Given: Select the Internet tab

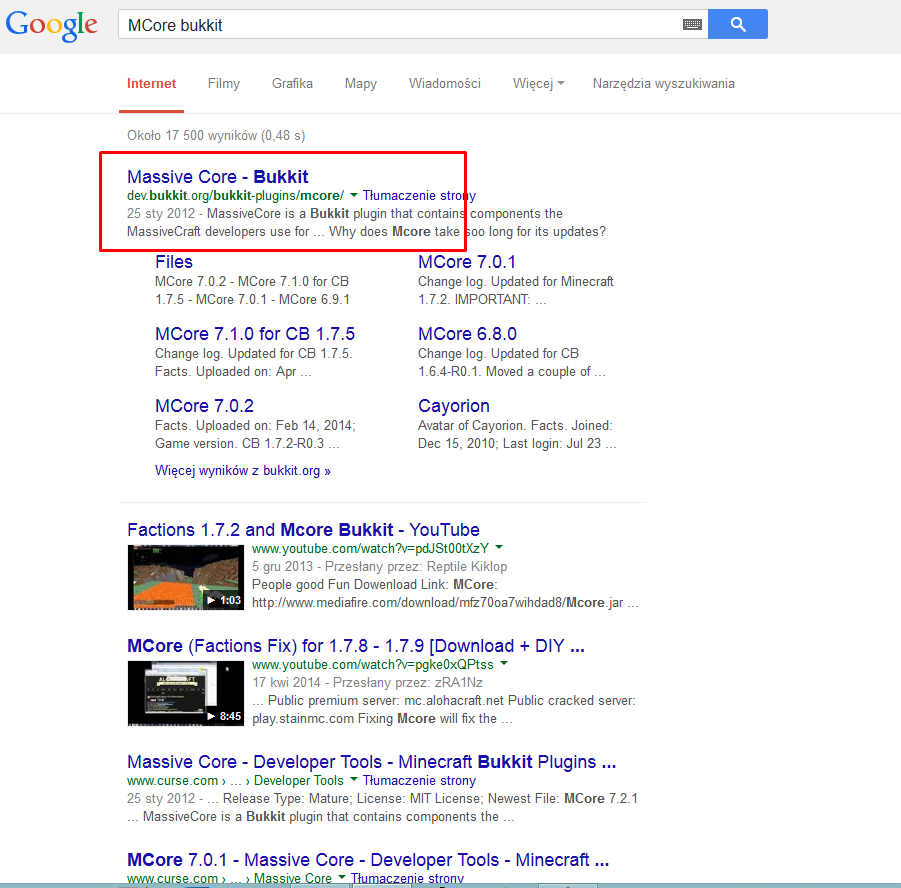Looking at the screenshot, I should (x=151, y=84).
